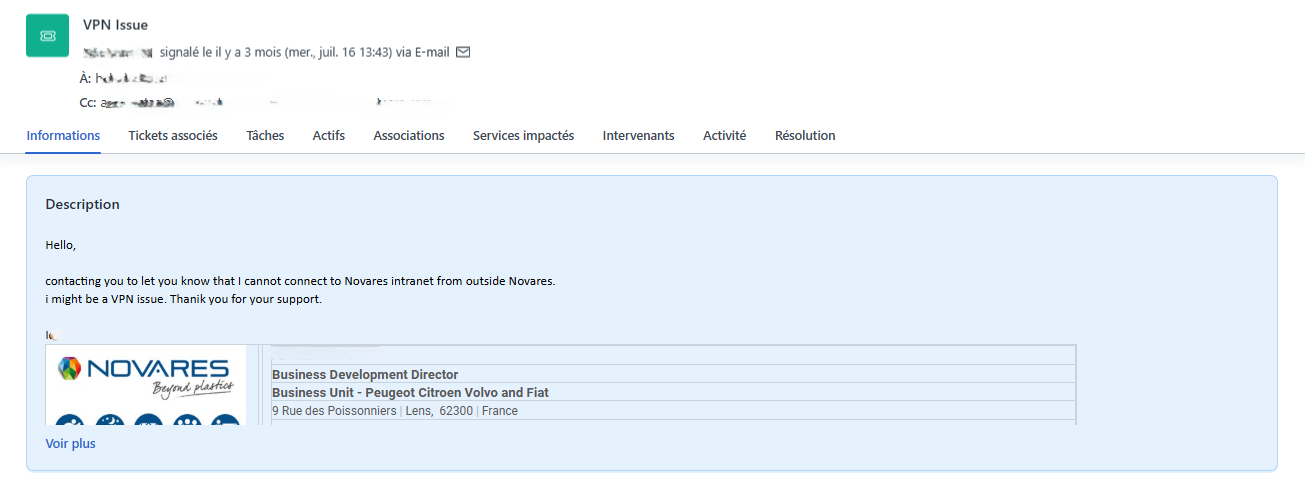Click the green ticket type icon
This screenshot has height=486, width=1305.
coord(47,35)
